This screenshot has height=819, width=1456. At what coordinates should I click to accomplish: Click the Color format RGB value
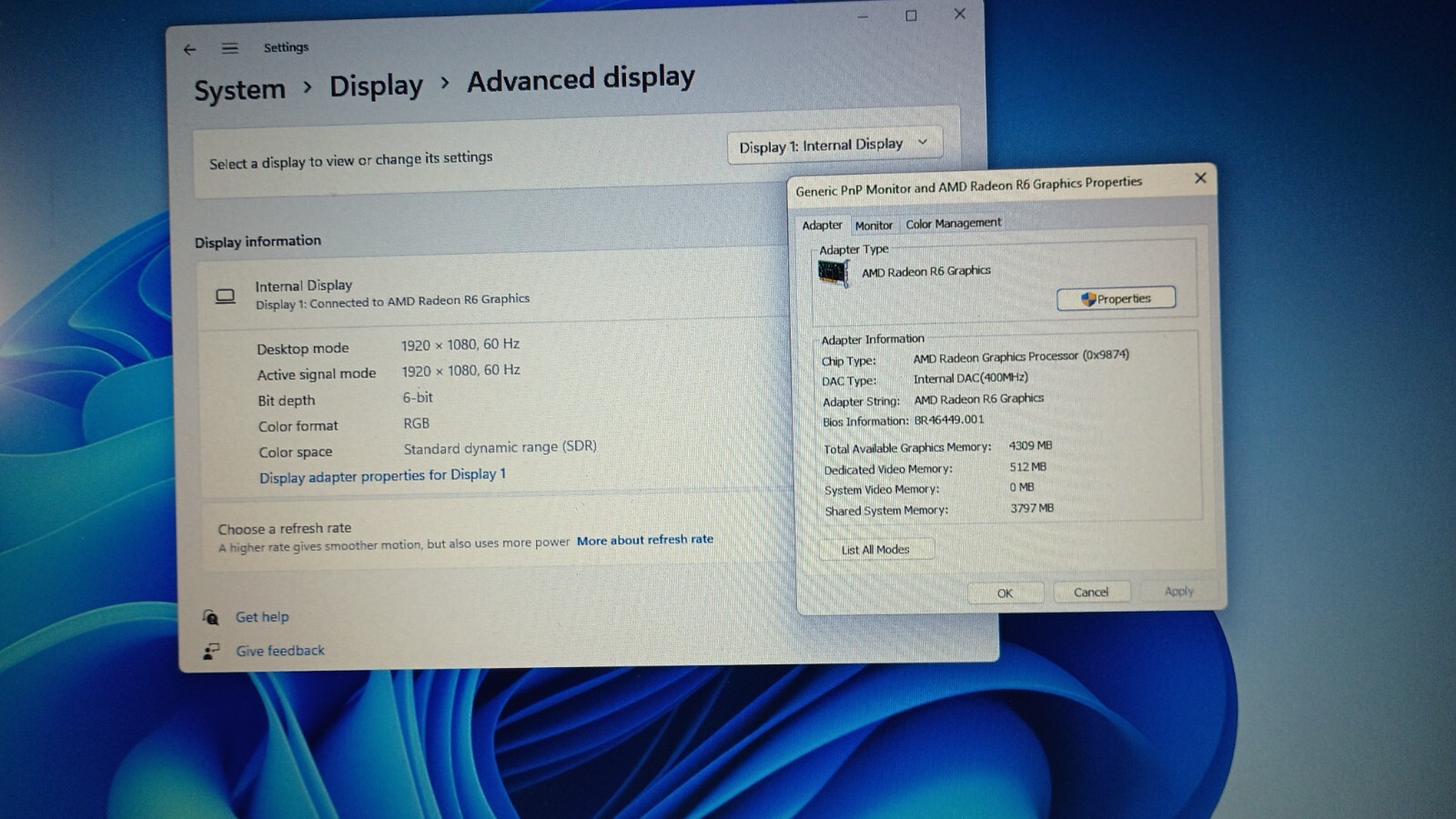pos(417,424)
